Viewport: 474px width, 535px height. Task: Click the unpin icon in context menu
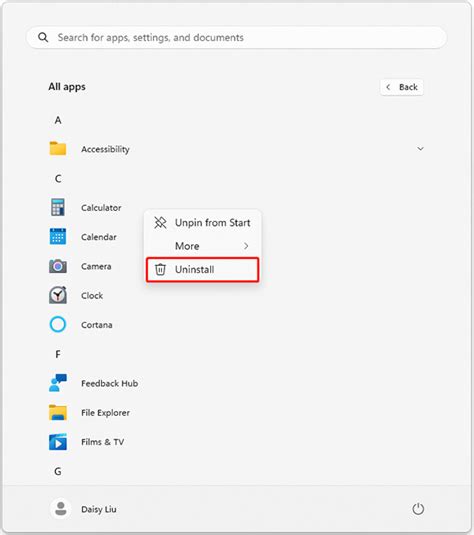coord(160,222)
